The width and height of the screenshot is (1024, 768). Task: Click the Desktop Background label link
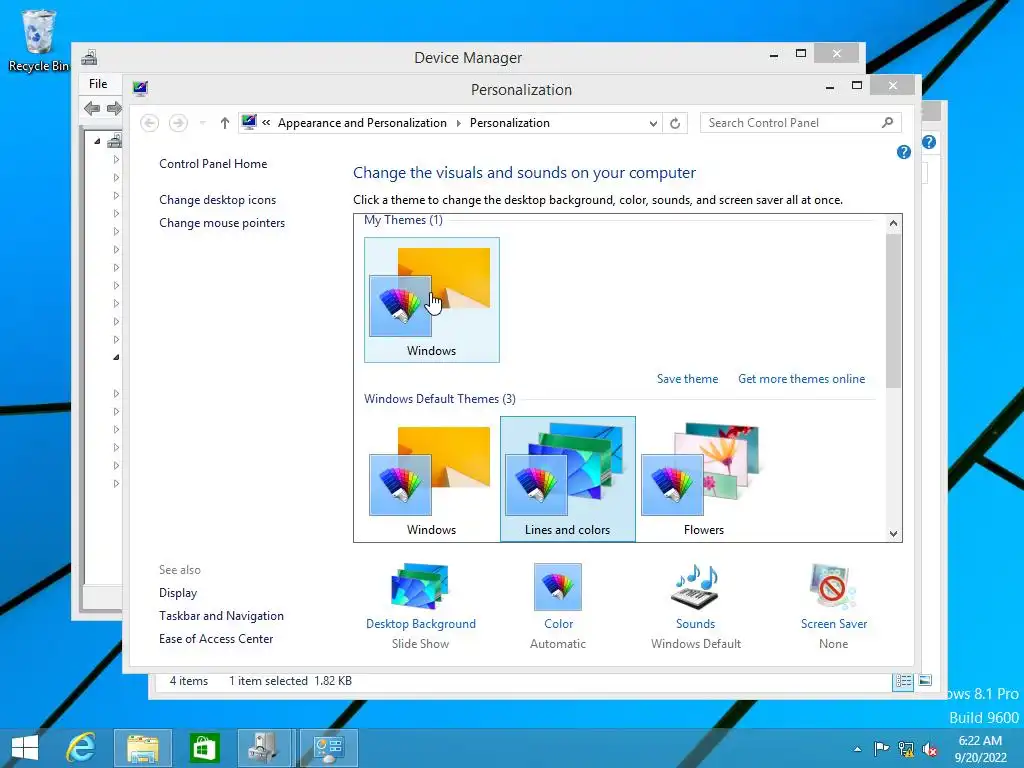click(421, 624)
